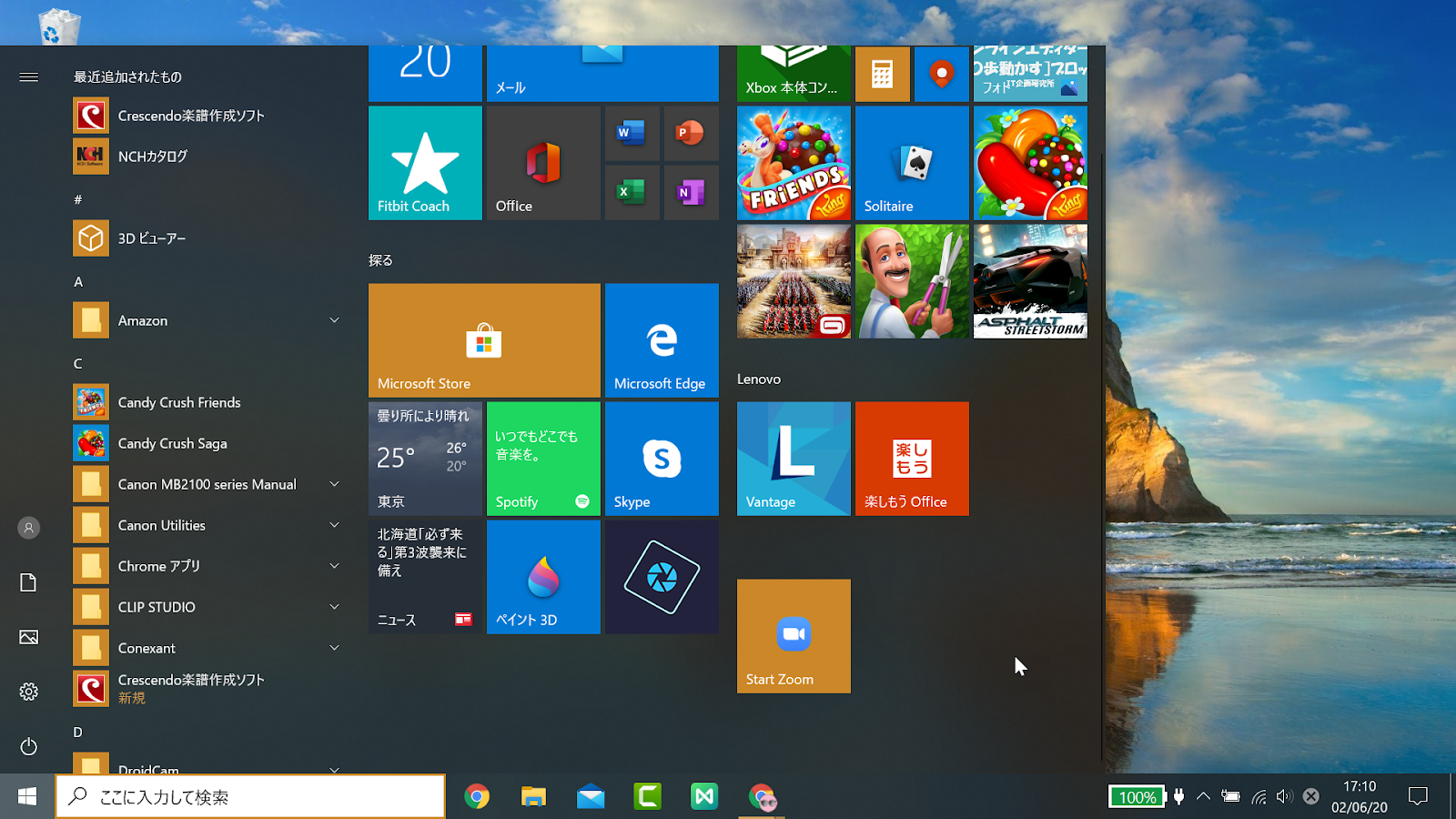Screen dimensions: 1456x819
Task: Open the Xbox 本体コン... tile
Action: 794,74
